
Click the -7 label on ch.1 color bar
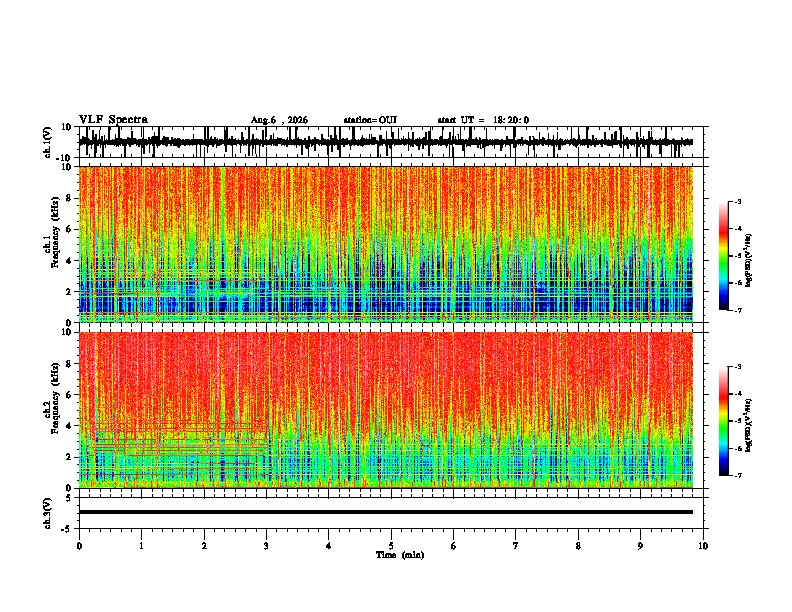pos(737,310)
